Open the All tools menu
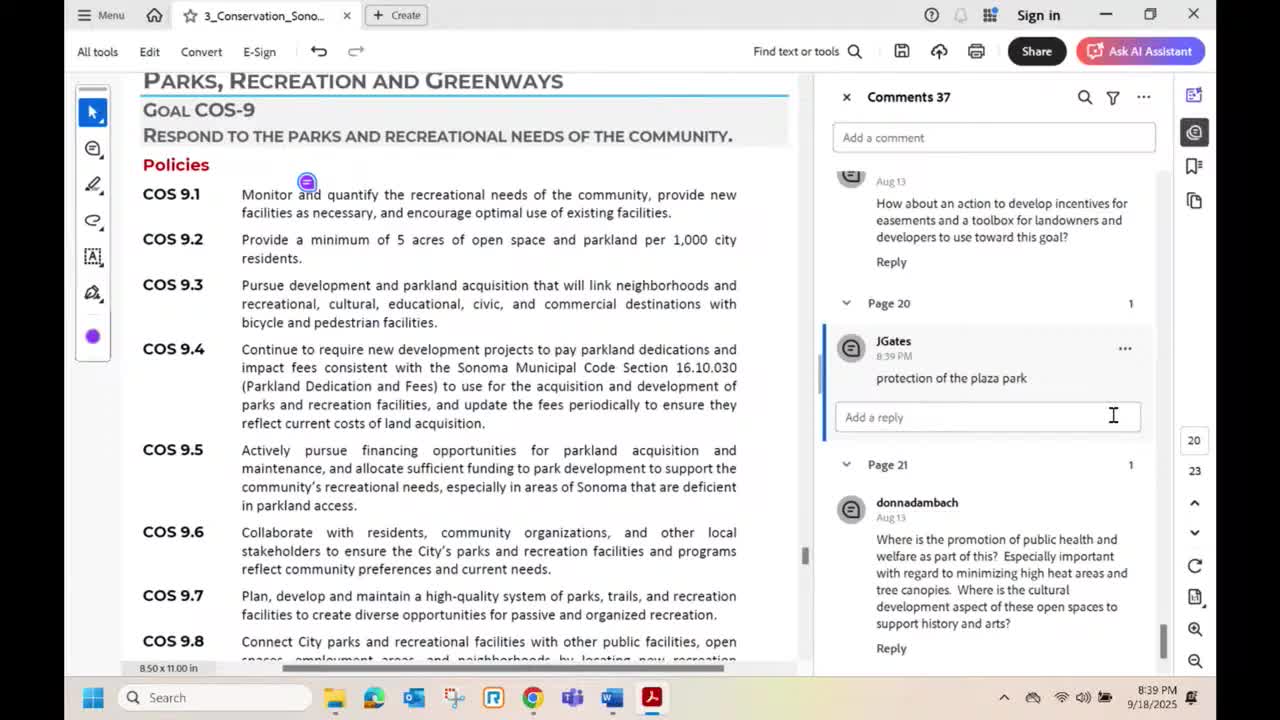Viewport: 1280px width, 720px height. pyautogui.click(x=97, y=52)
